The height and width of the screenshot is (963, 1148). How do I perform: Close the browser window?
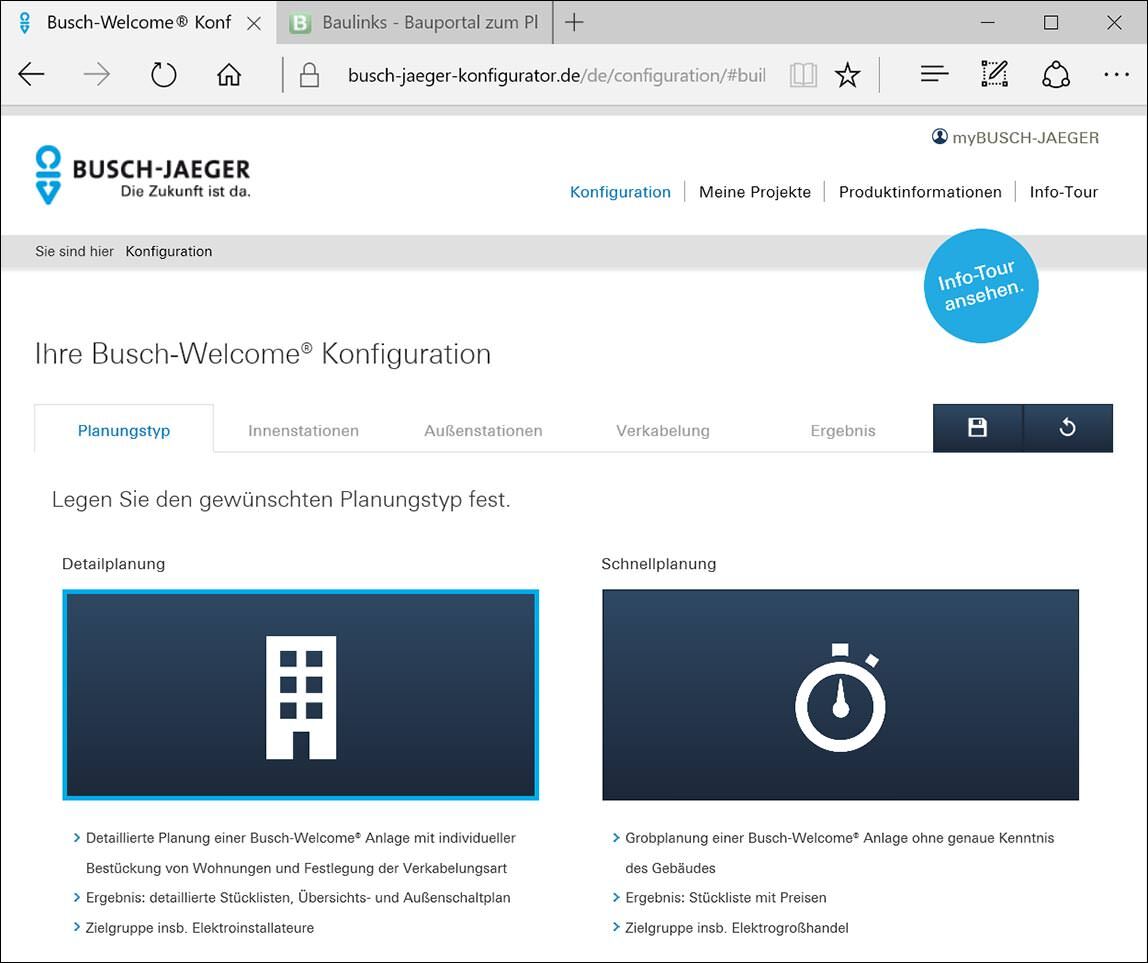point(1114,23)
